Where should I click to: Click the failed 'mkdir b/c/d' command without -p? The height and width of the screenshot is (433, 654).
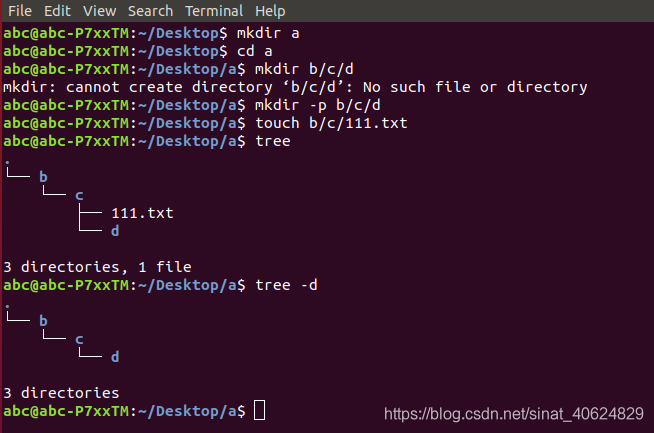[x=304, y=69]
